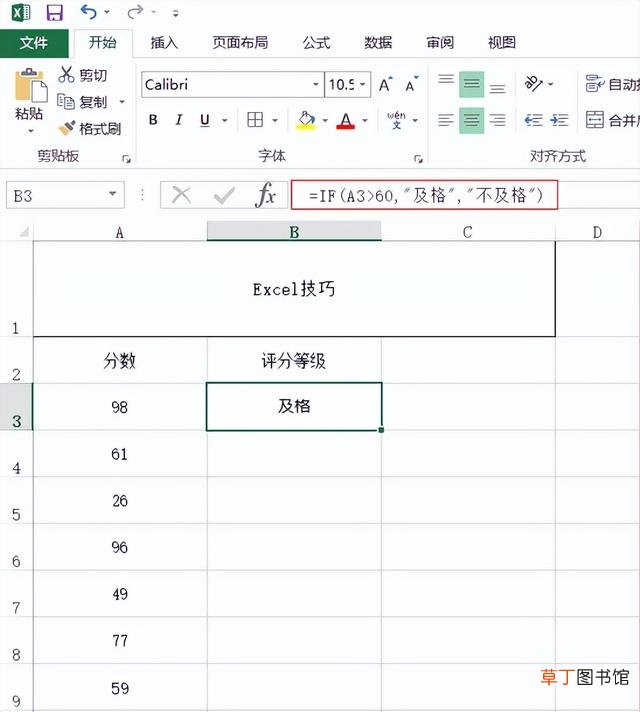Select column B header
Screen dimensions: 640x712
click(x=294, y=232)
